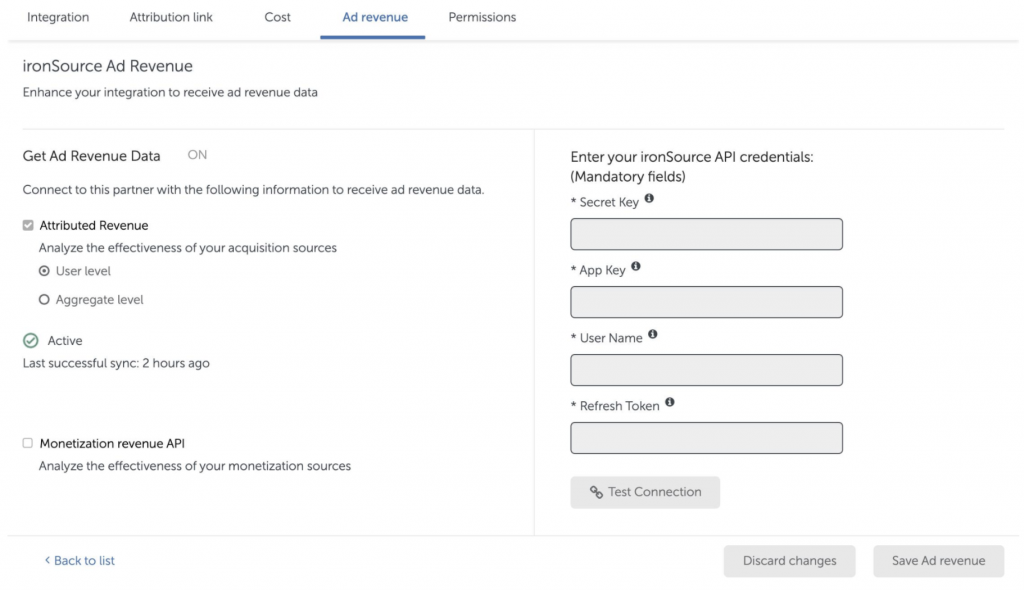This screenshot has width=1024, height=590.
Task: Enable the Monetization revenue API checkbox
Action: click(x=28, y=443)
